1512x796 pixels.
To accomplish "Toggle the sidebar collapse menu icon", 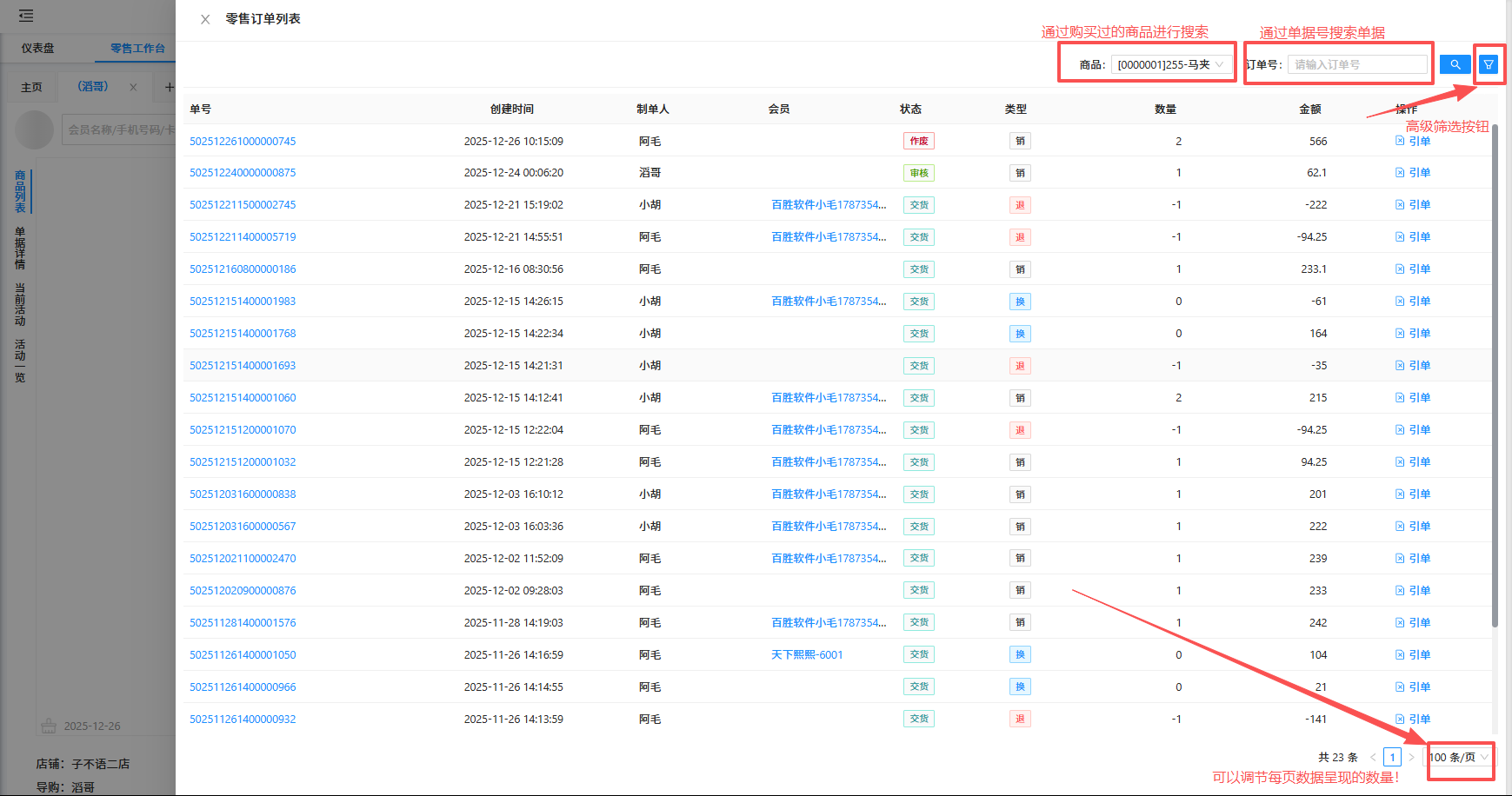I will click(26, 16).
